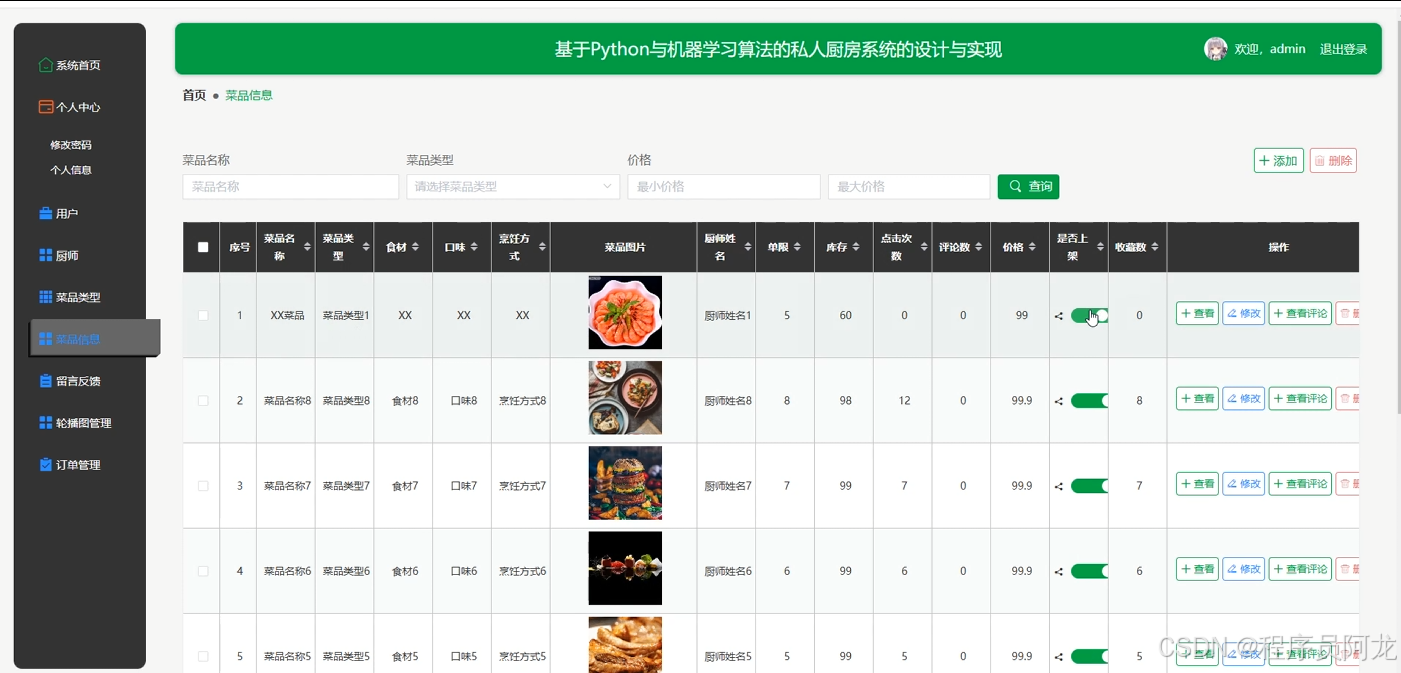Open 系统首页 from the sidebar
The image size is (1401, 673).
[70, 65]
